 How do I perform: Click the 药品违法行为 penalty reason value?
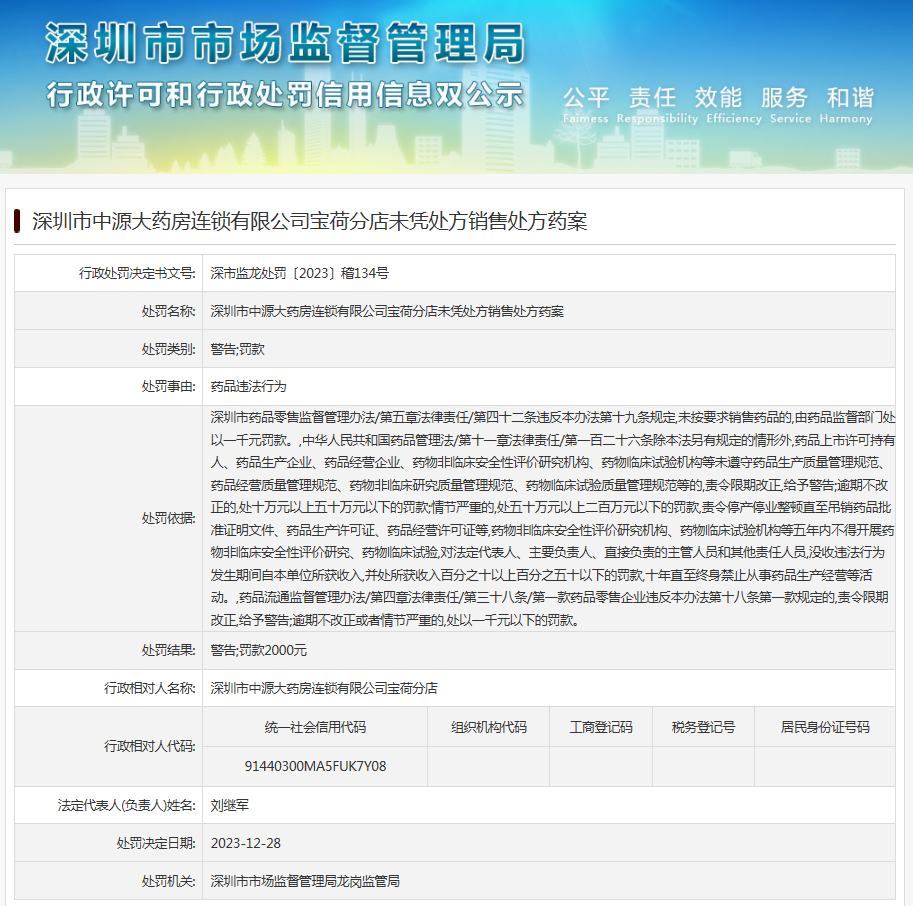pyautogui.click(x=248, y=386)
